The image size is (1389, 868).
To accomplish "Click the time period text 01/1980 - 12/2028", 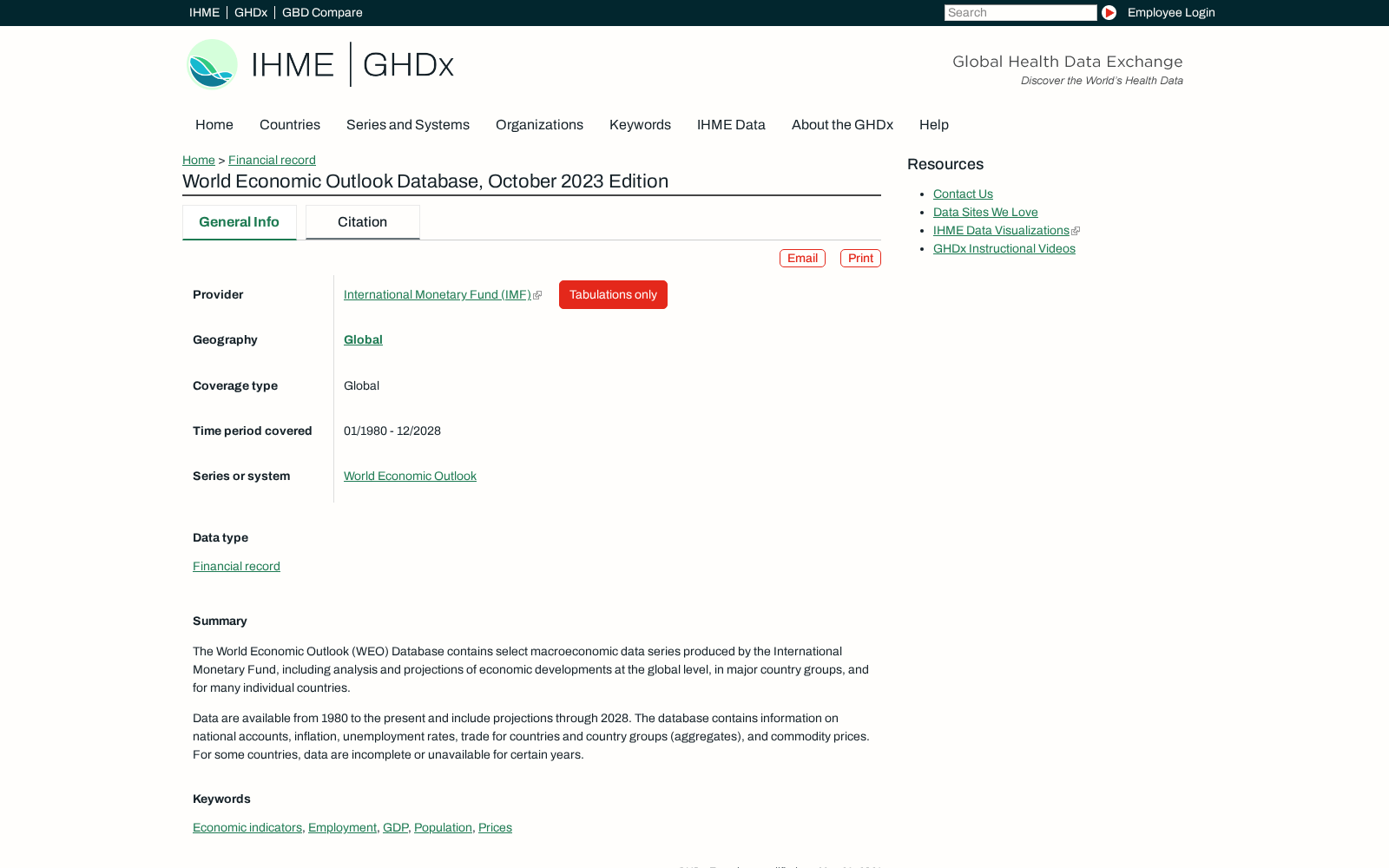I will 392,431.
